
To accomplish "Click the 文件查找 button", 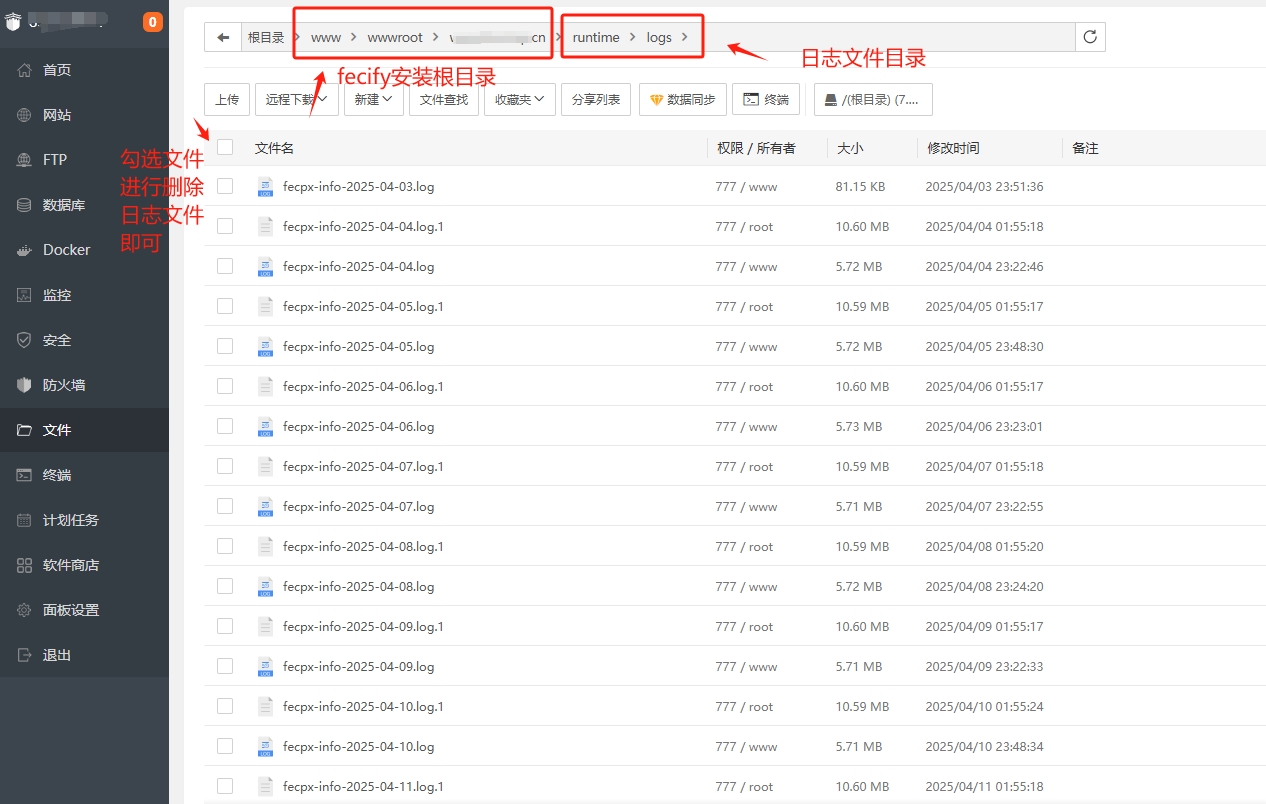I will tap(443, 100).
